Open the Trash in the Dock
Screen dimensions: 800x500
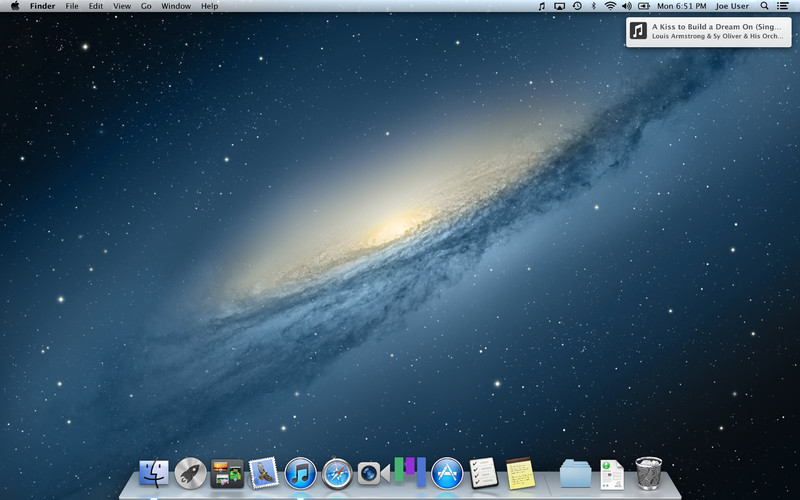pos(648,473)
